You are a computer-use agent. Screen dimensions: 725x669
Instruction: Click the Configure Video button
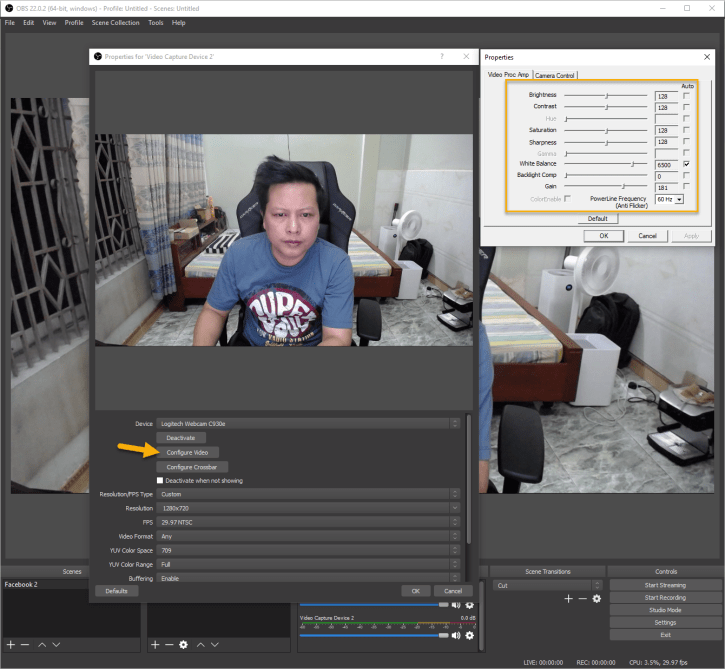click(x=188, y=452)
